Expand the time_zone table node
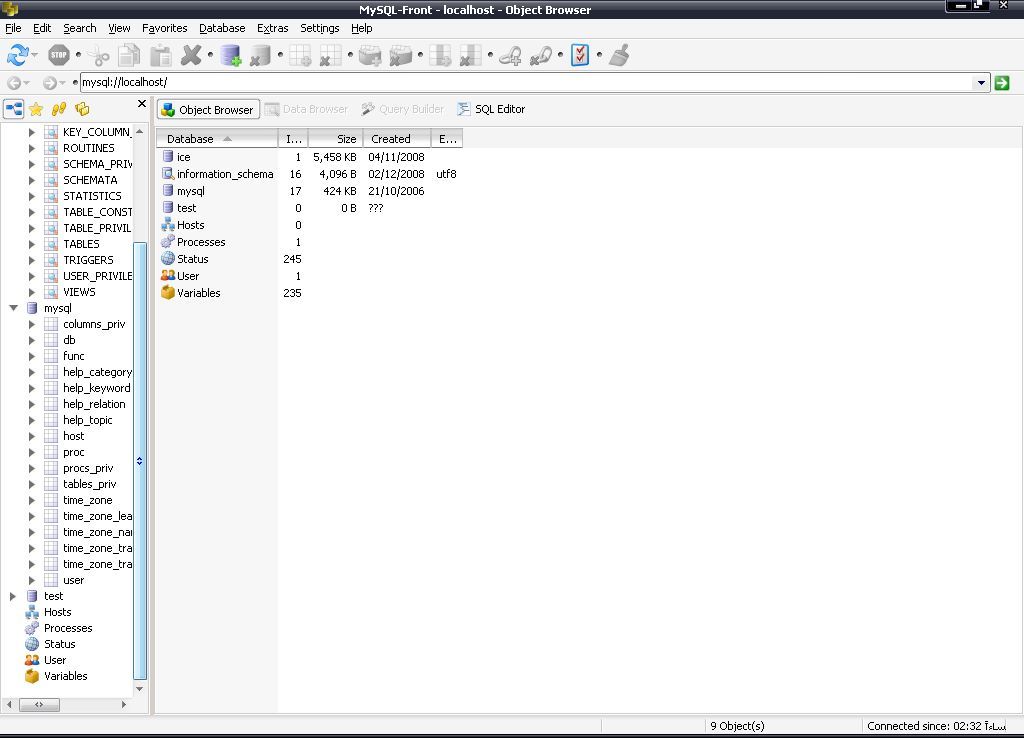Viewport: 1024px width, 738px height. coord(32,500)
